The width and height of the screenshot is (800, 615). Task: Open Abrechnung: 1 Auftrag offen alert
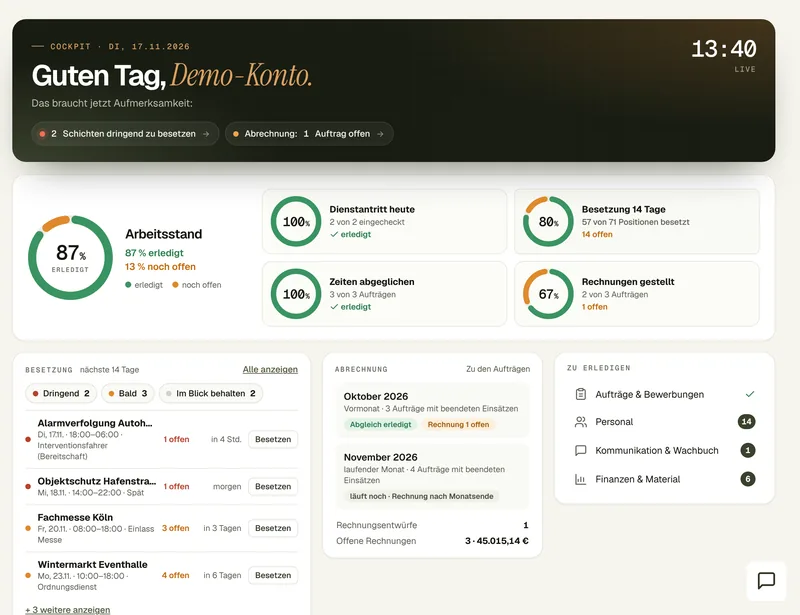pyautogui.click(x=309, y=134)
